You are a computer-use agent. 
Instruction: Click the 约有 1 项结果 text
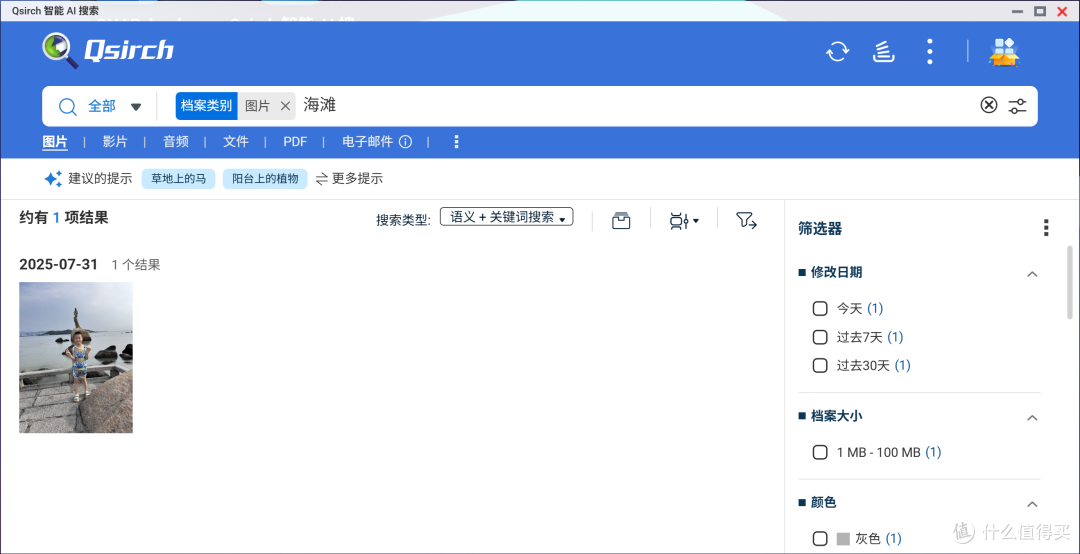tap(63, 218)
